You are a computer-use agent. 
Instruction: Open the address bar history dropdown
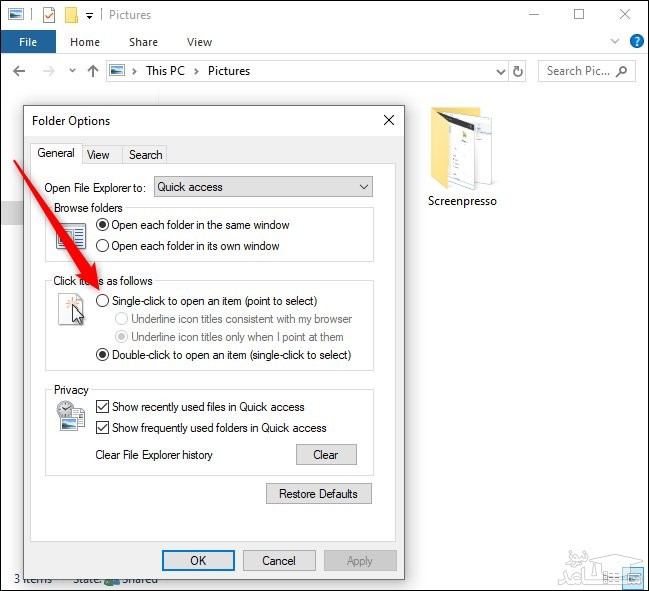tap(500, 71)
